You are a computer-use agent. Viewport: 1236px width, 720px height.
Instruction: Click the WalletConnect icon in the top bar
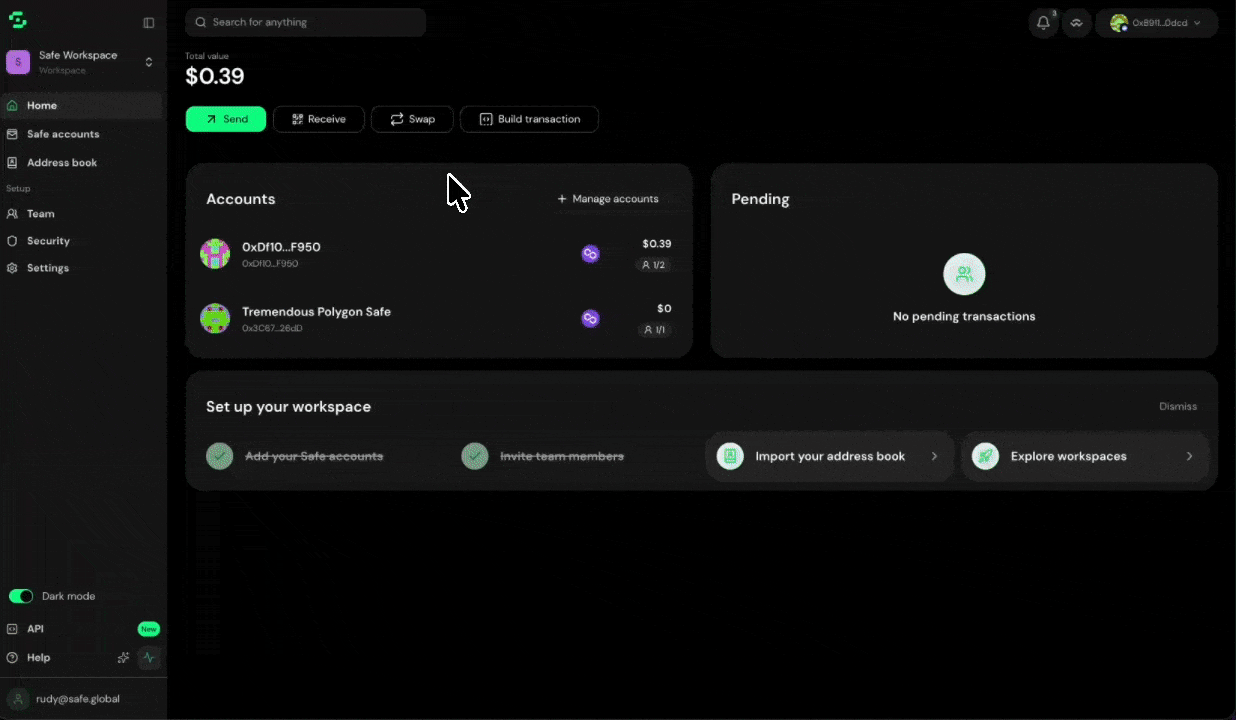(1077, 23)
